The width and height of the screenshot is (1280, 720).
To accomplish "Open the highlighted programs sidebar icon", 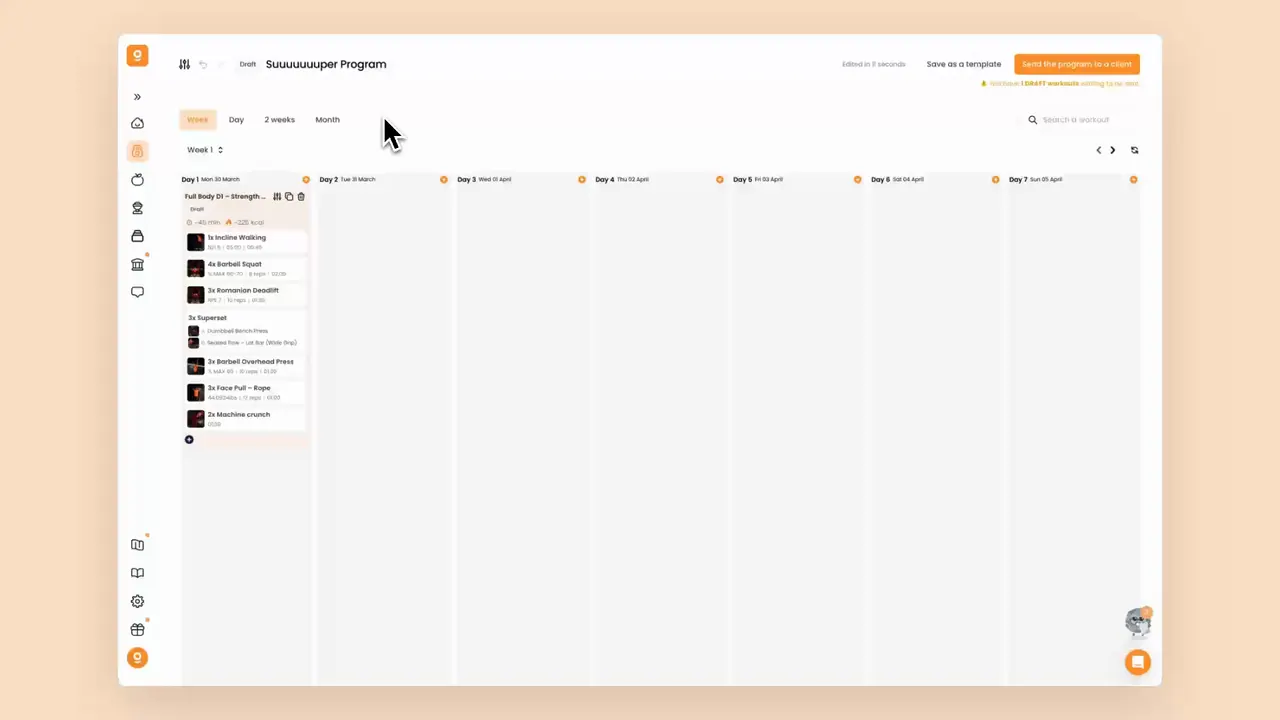I will pos(137,151).
